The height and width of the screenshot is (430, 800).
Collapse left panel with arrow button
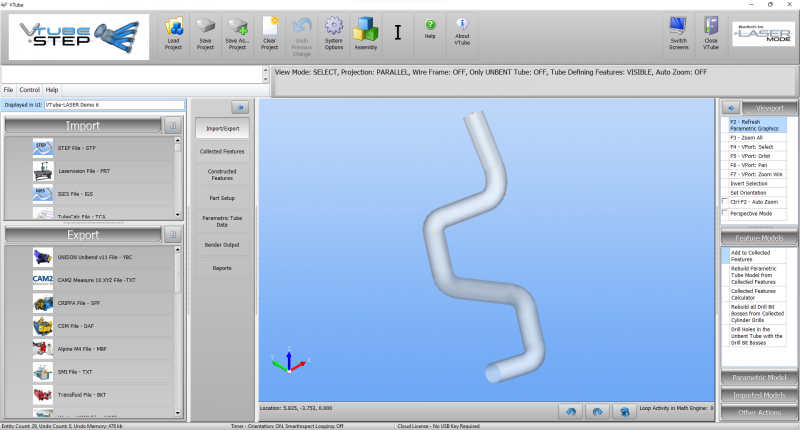click(240, 107)
